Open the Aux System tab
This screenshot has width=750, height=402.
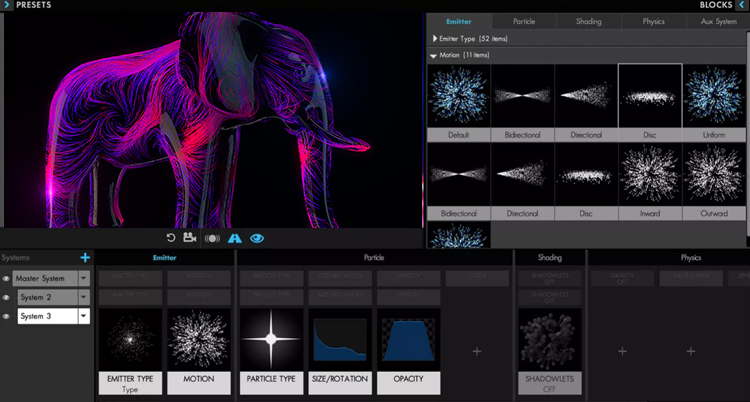click(718, 21)
